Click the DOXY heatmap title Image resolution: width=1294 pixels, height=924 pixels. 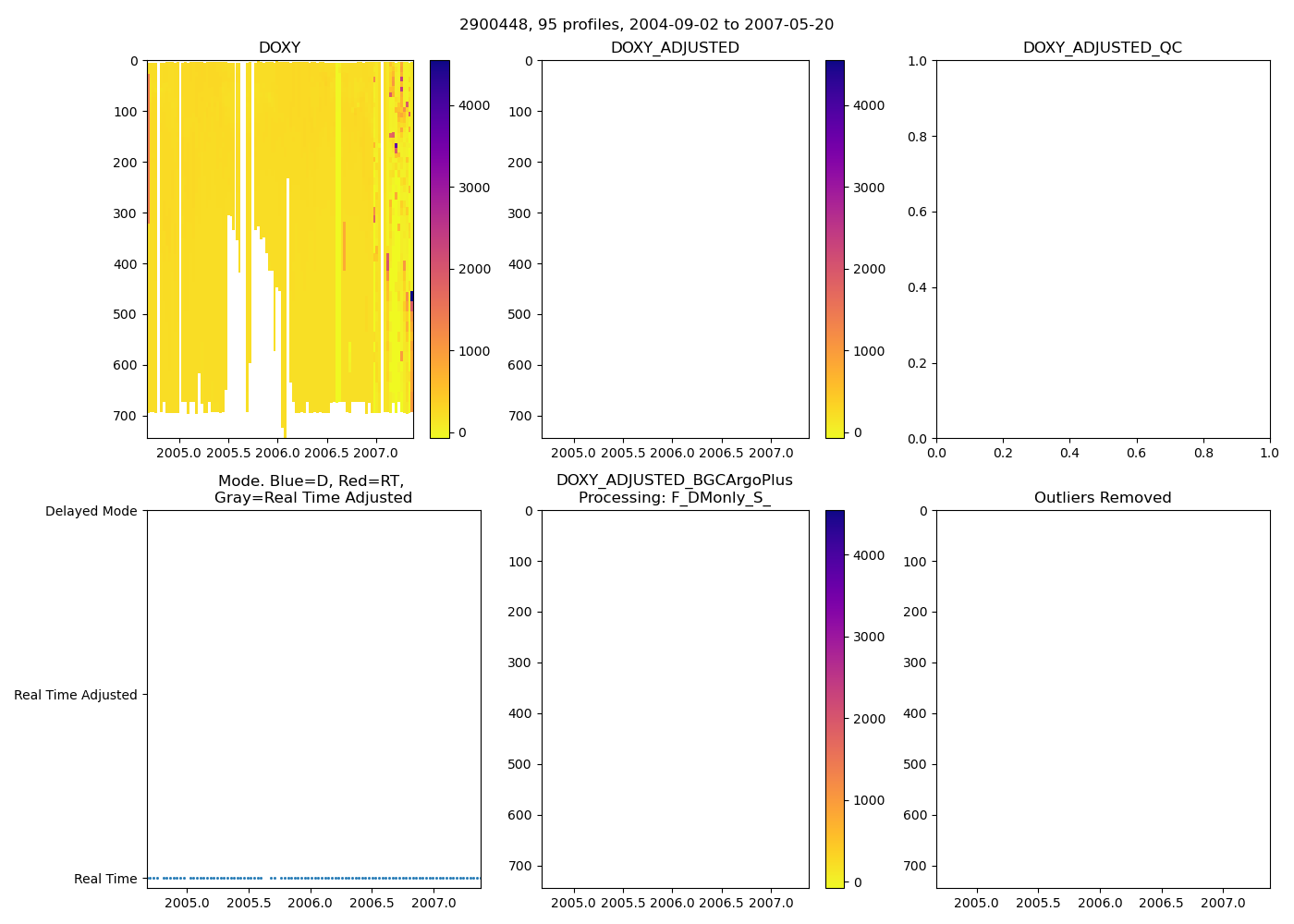point(279,48)
